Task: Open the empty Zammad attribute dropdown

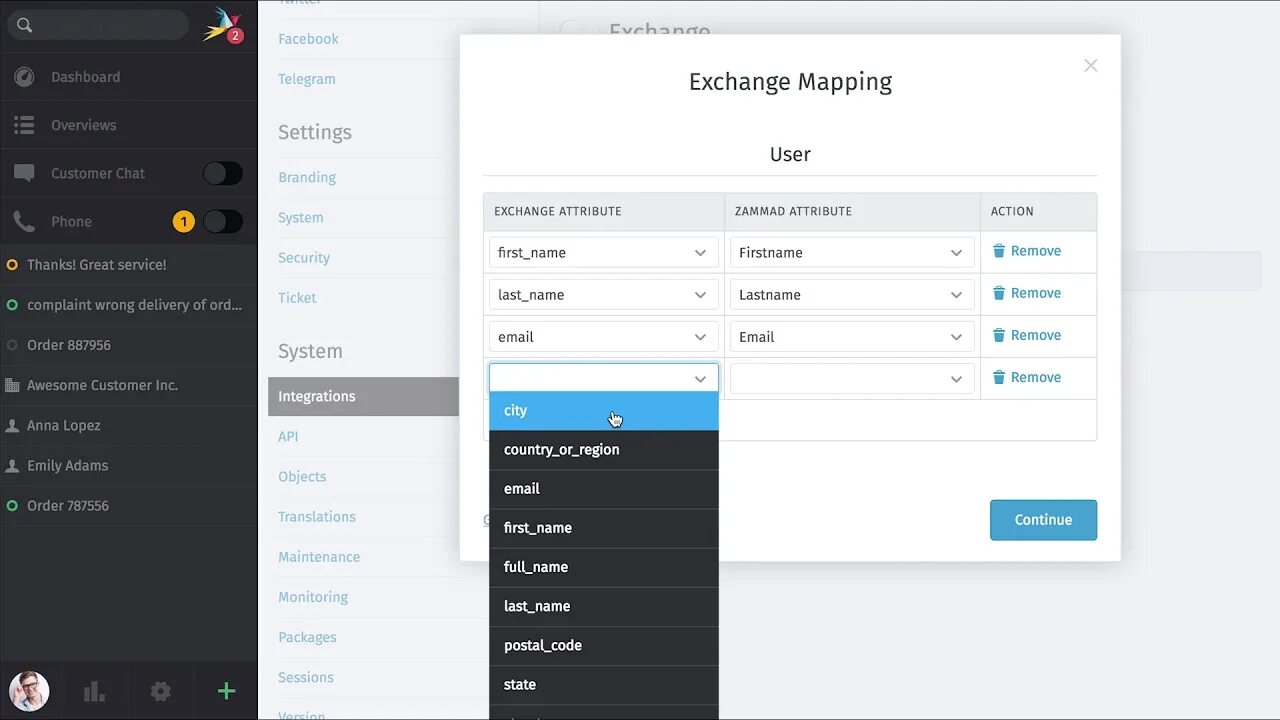Action: coord(852,378)
